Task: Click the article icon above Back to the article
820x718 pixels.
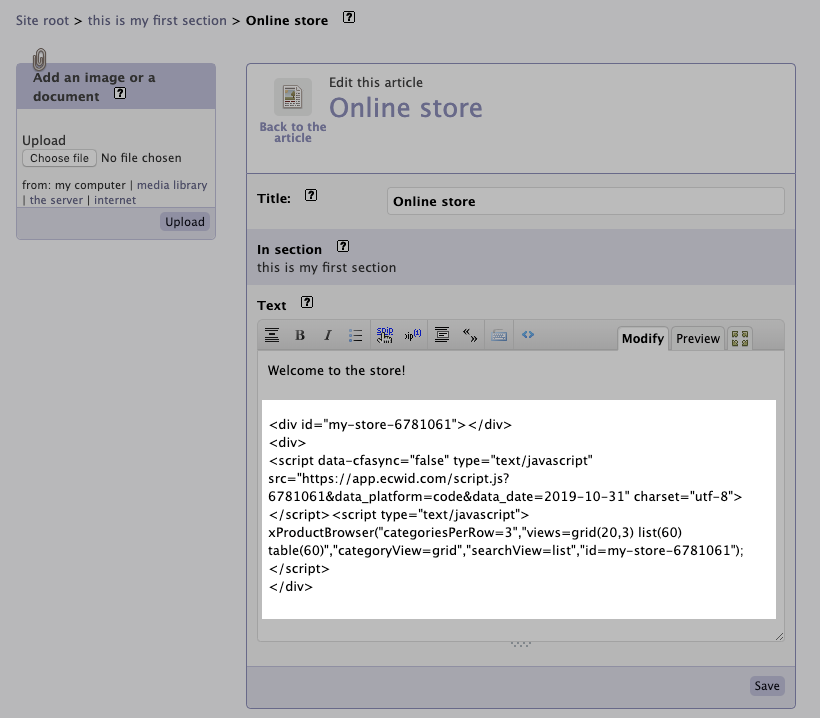Action: coord(293,97)
